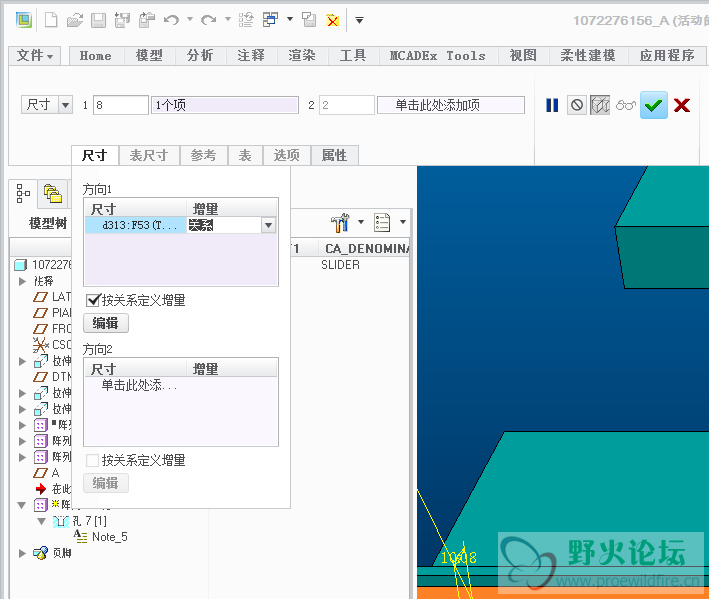The width and height of the screenshot is (709, 599).
Task: Open the 关系 increment dropdown arrow
Action: click(268, 225)
